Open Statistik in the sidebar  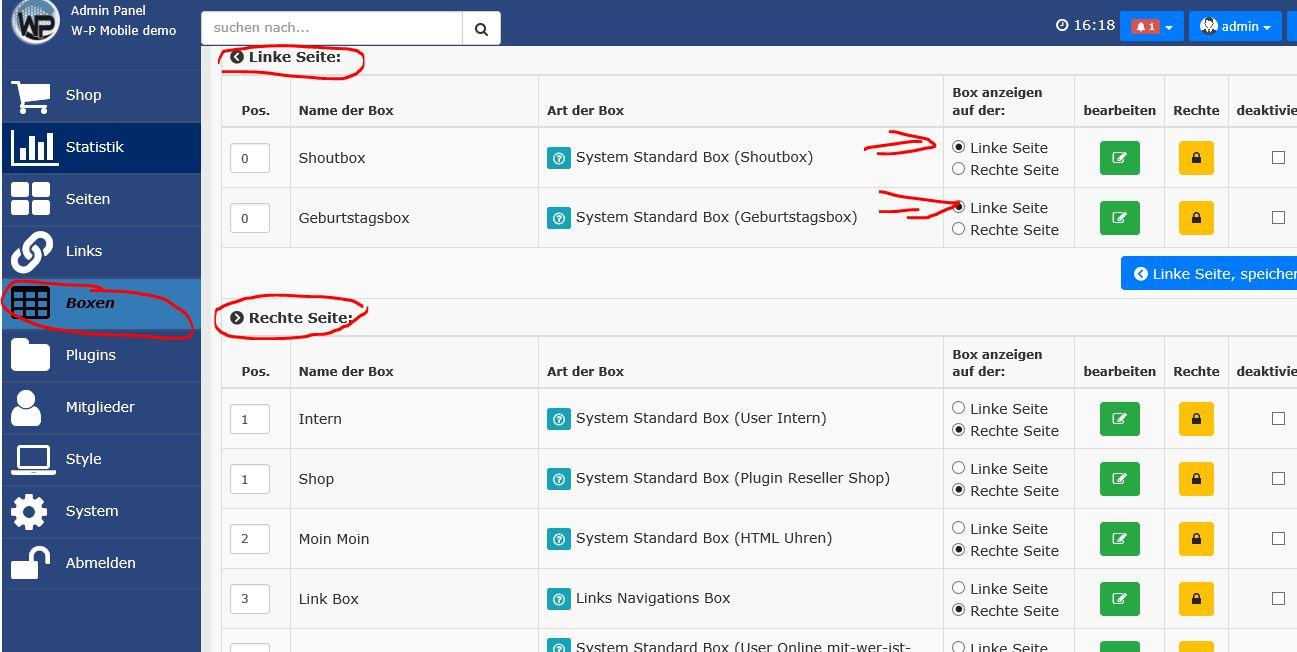coord(95,147)
